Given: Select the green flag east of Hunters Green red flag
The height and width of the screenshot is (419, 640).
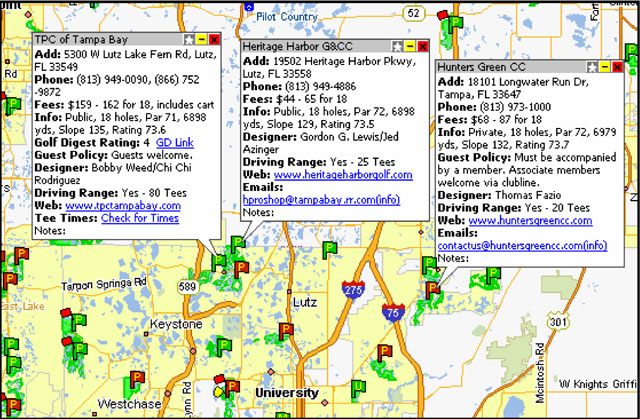Looking at the screenshot, I should 493,275.
